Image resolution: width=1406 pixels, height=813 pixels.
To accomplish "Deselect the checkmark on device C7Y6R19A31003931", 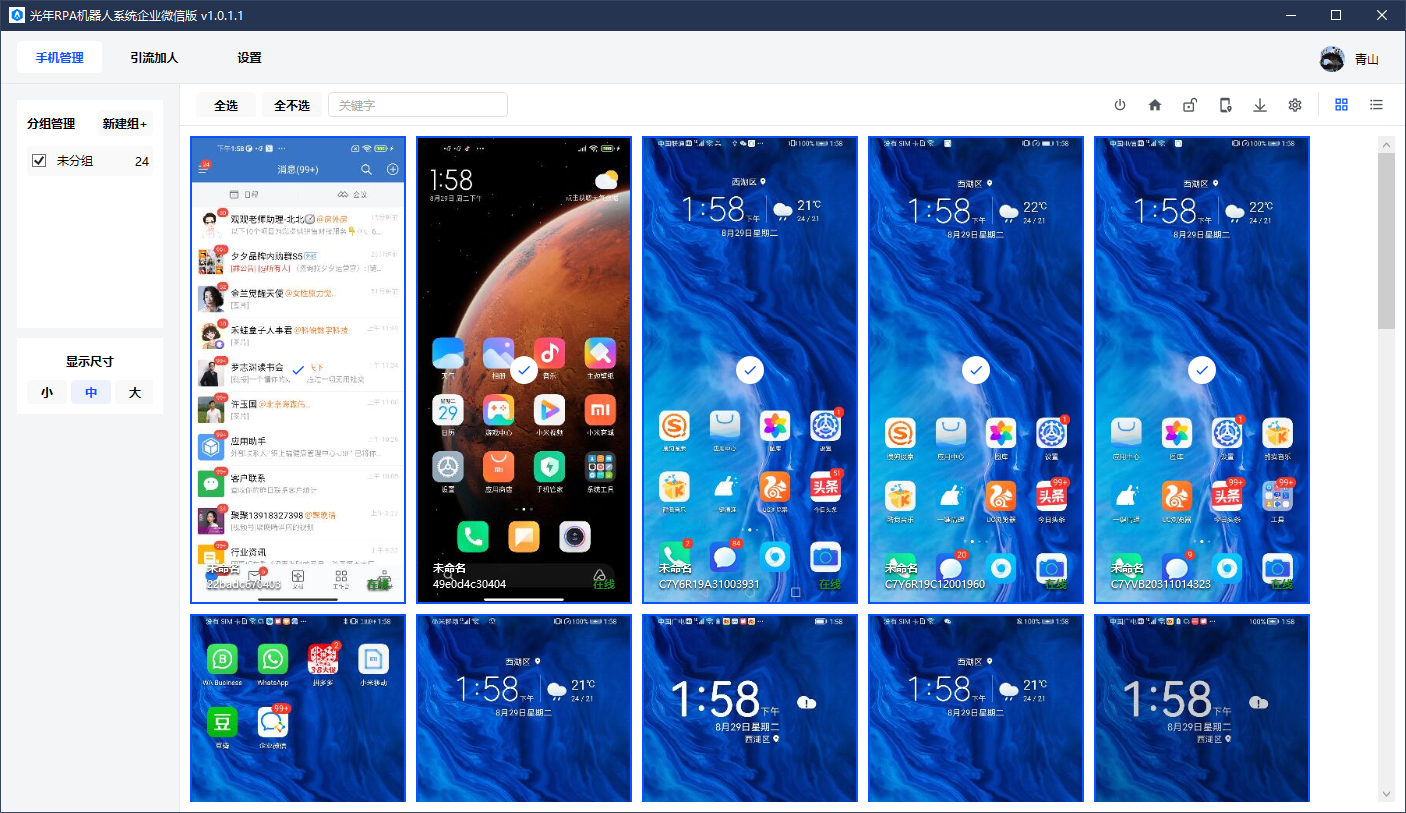I will point(750,370).
